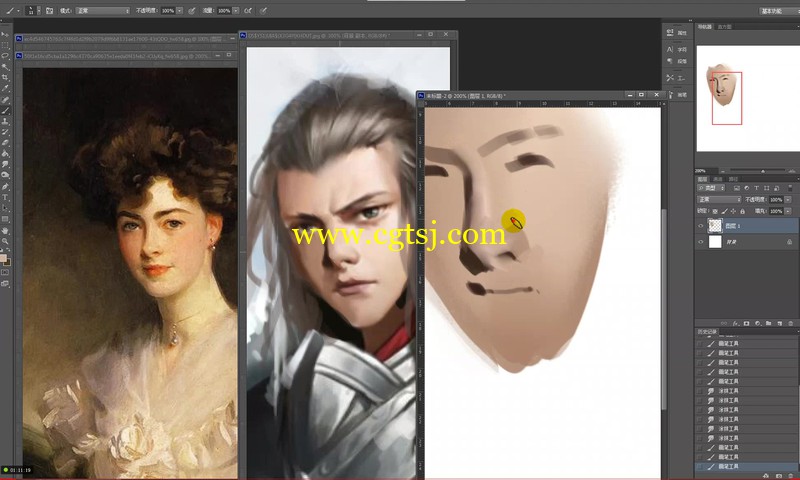800x480 pixels.
Task: Select the Move tool
Action: 5,35
